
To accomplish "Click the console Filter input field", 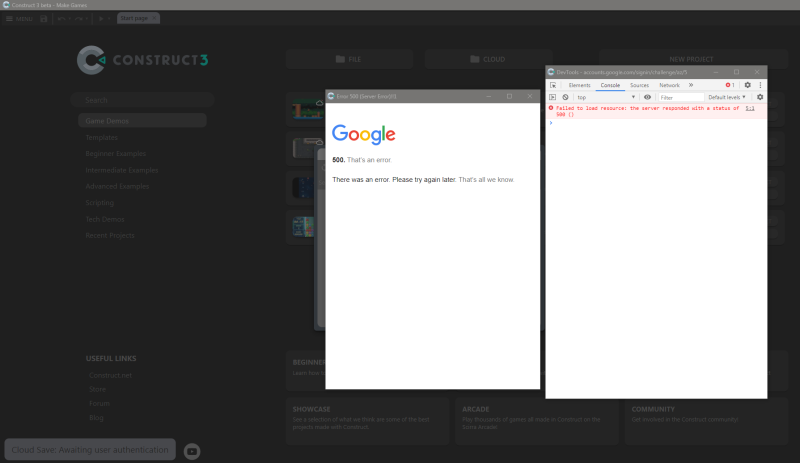I will pos(681,98).
